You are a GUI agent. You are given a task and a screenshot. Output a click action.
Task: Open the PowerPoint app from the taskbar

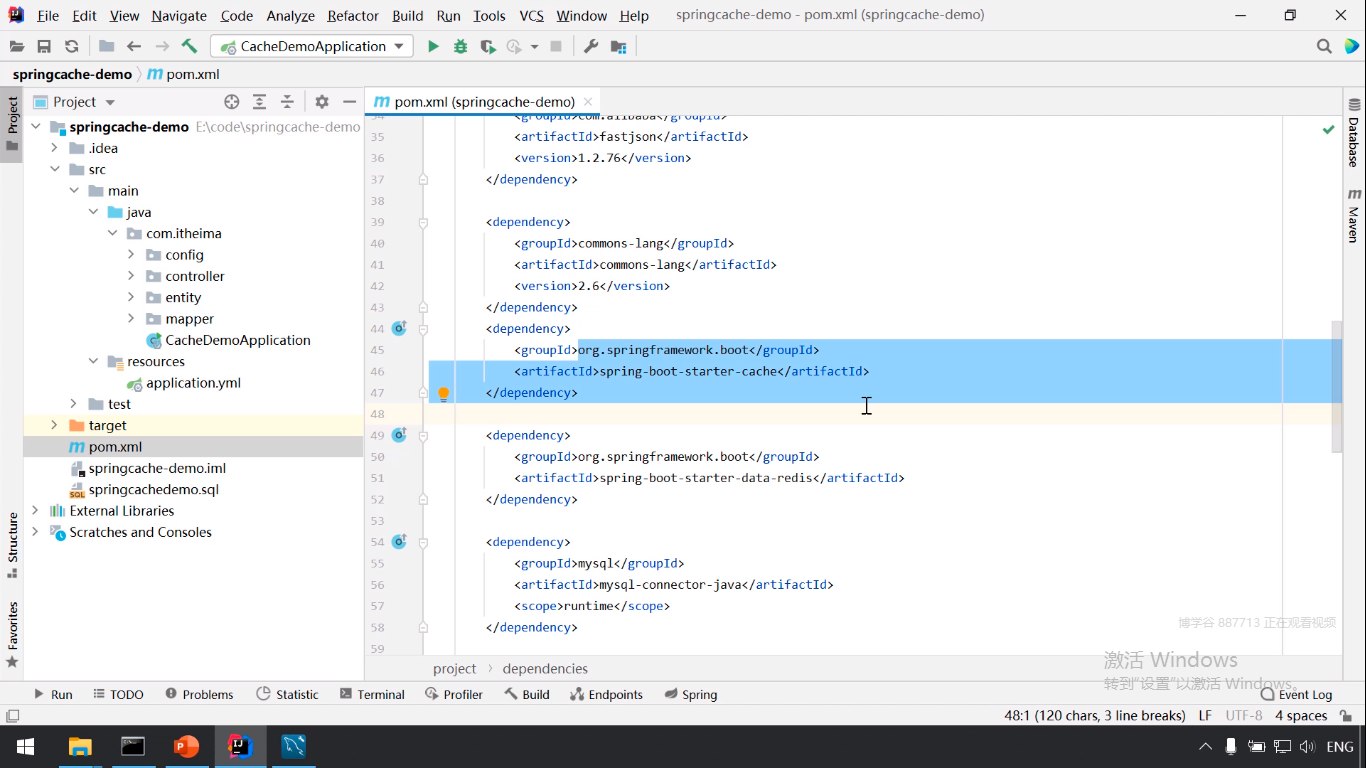tap(186, 746)
